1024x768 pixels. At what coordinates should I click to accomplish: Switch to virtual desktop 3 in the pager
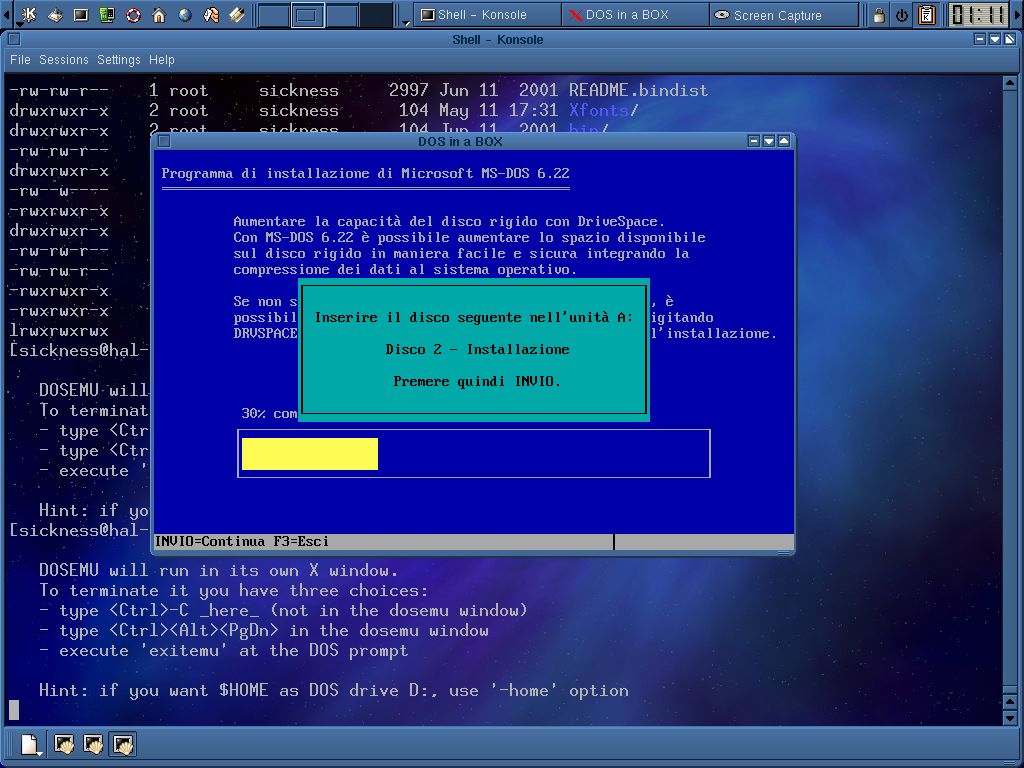342,15
